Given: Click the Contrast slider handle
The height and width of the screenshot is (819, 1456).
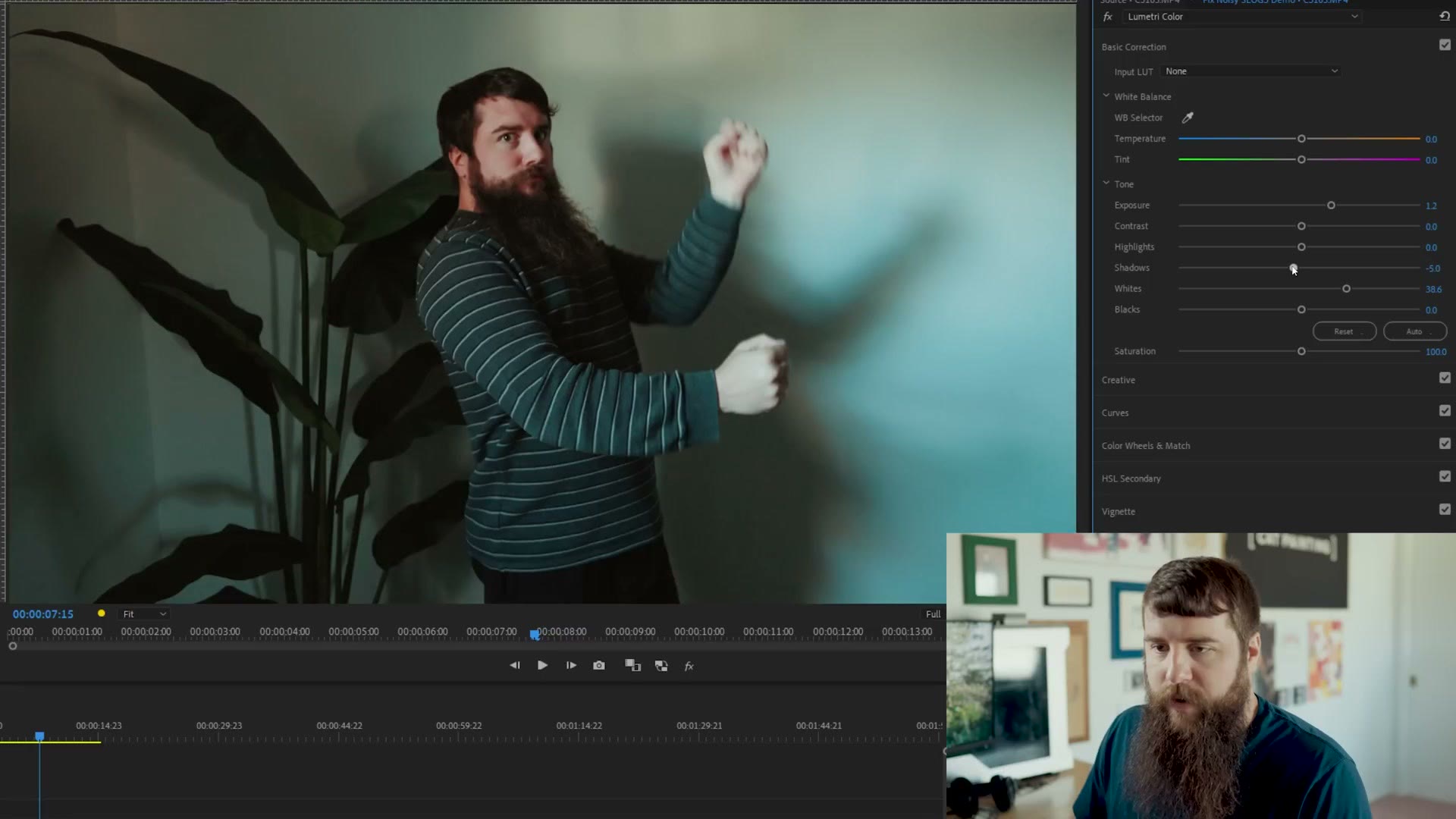Looking at the screenshot, I should [x=1301, y=227].
